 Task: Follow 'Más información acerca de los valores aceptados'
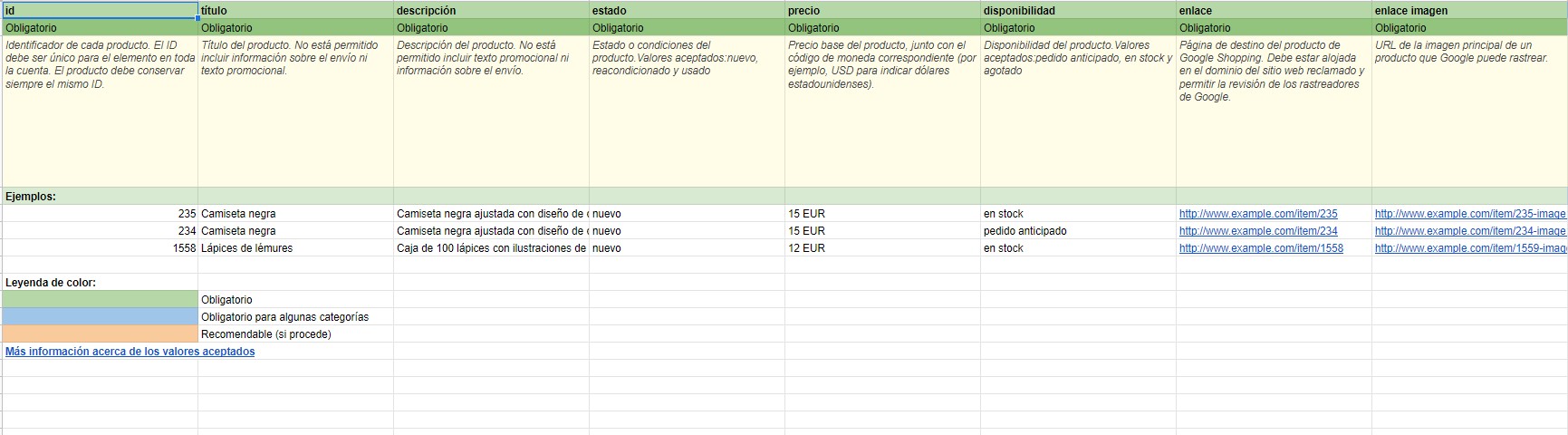[x=130, y=352]
